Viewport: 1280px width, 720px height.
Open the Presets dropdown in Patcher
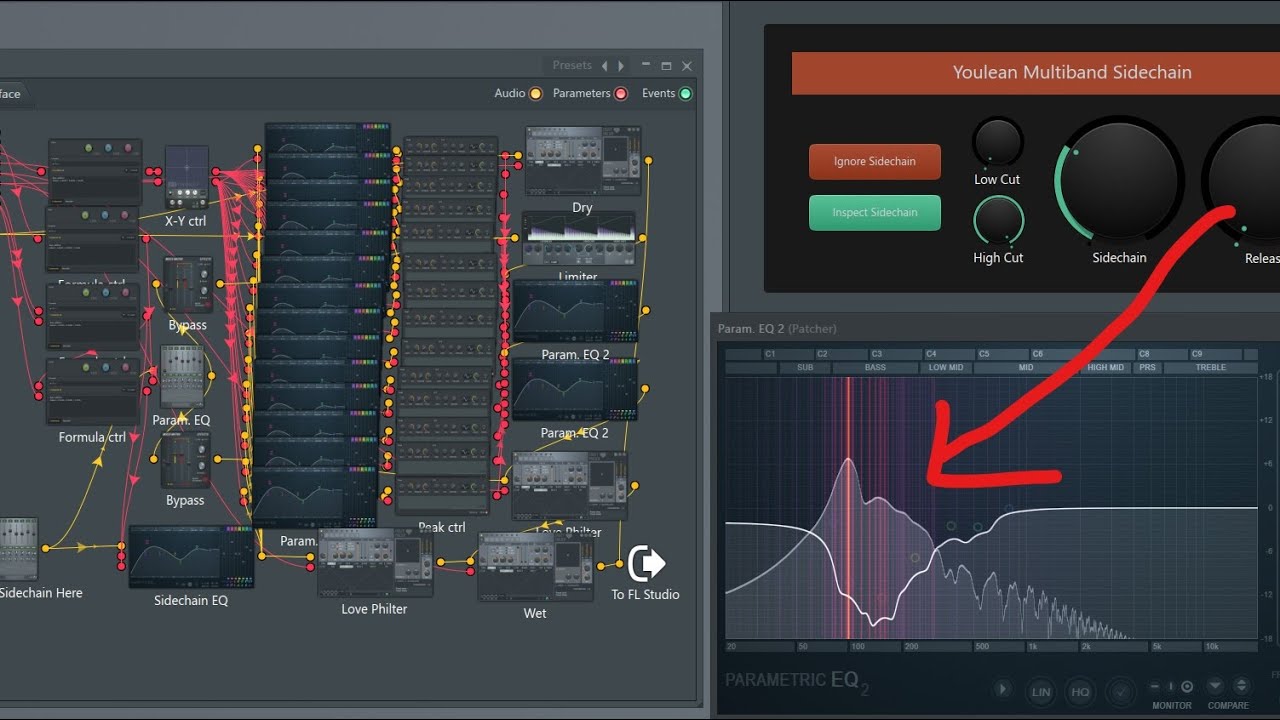pos(572,66)
